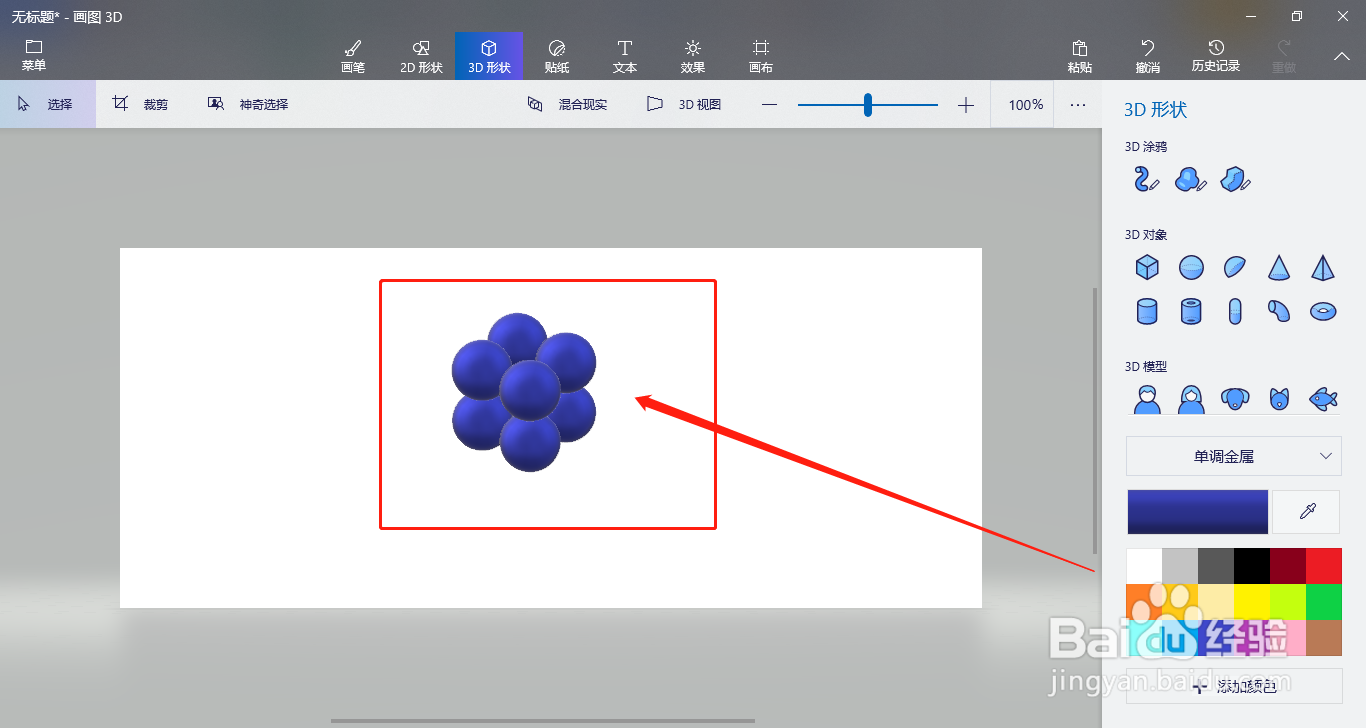Image resolution: width=1366 pixels, height=728 pixels.
Task: Choose the black color swatch
Action: coord(1252,566)
